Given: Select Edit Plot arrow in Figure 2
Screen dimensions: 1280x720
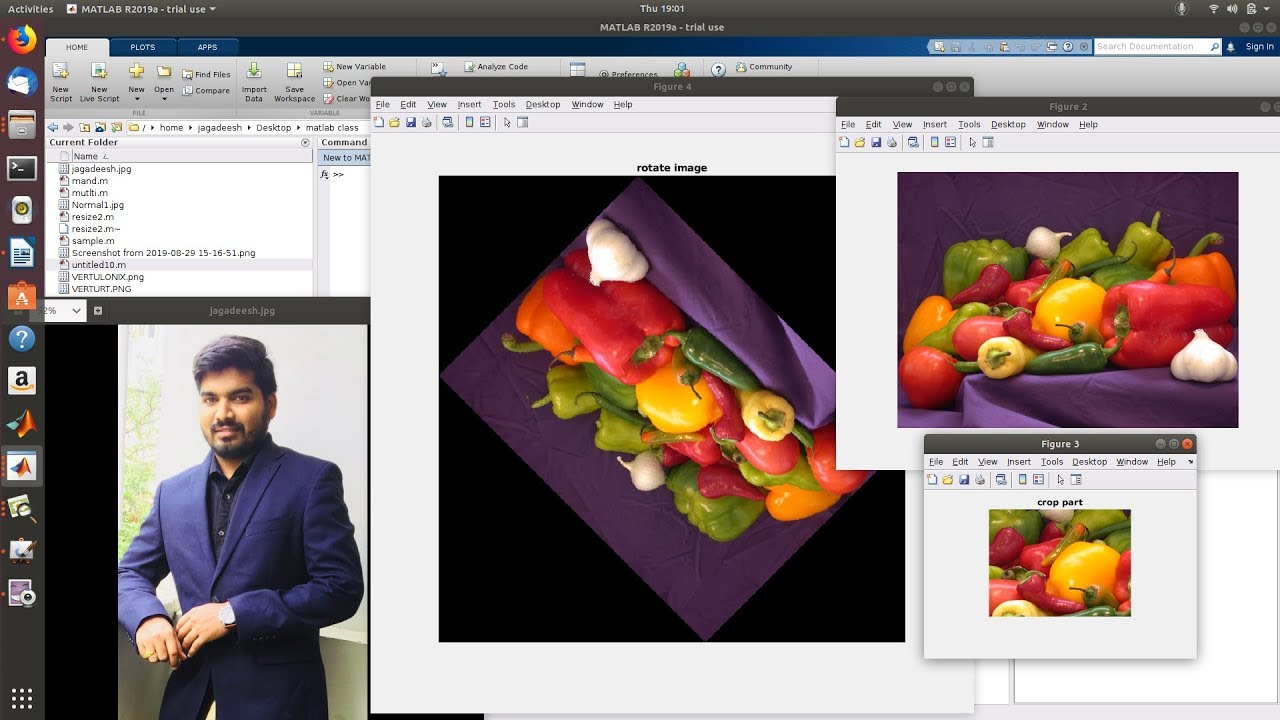Looking at the screenshot, I should [972, 142].
